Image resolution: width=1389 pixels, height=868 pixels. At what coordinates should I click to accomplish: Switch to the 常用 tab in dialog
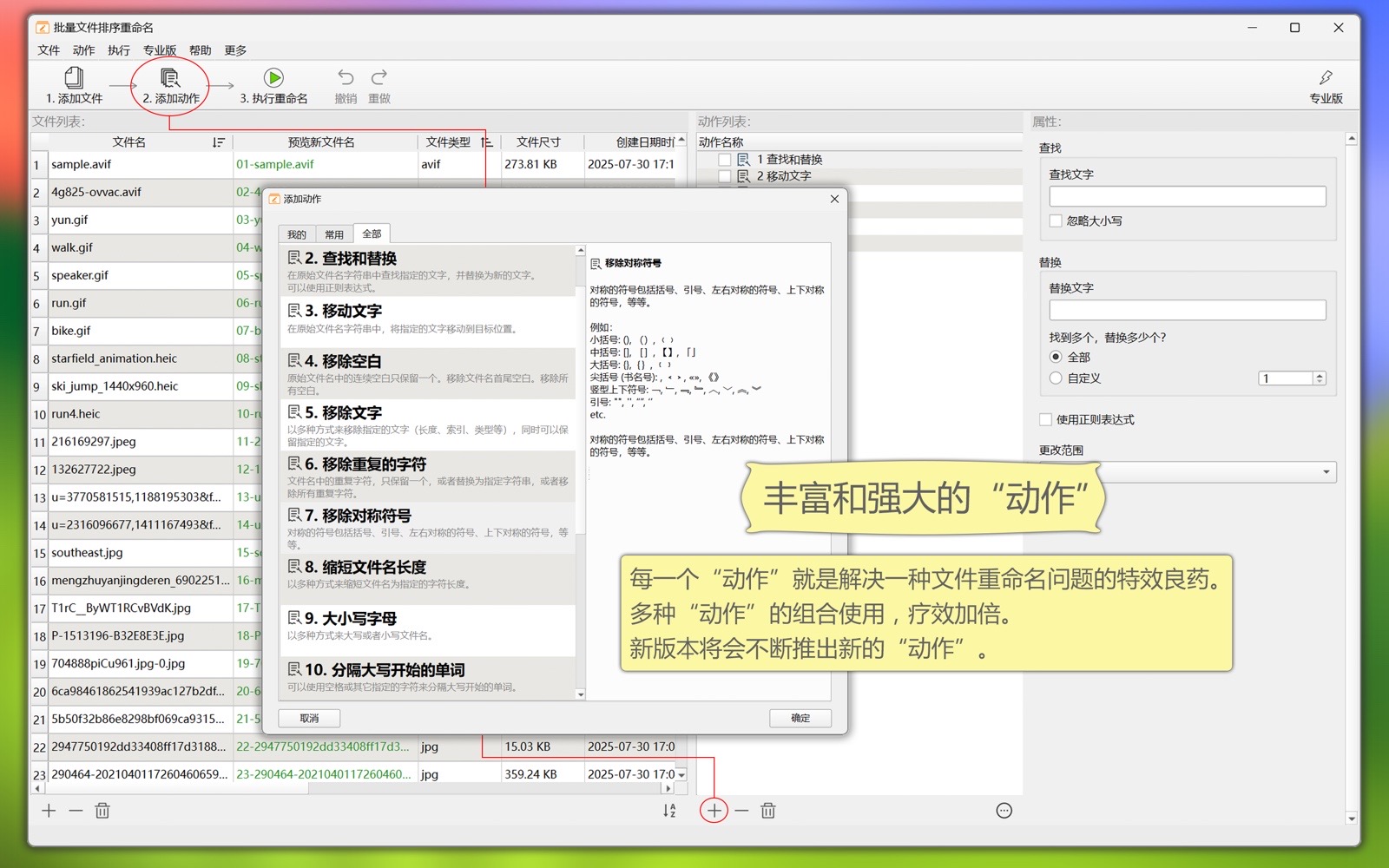point(334,234)
